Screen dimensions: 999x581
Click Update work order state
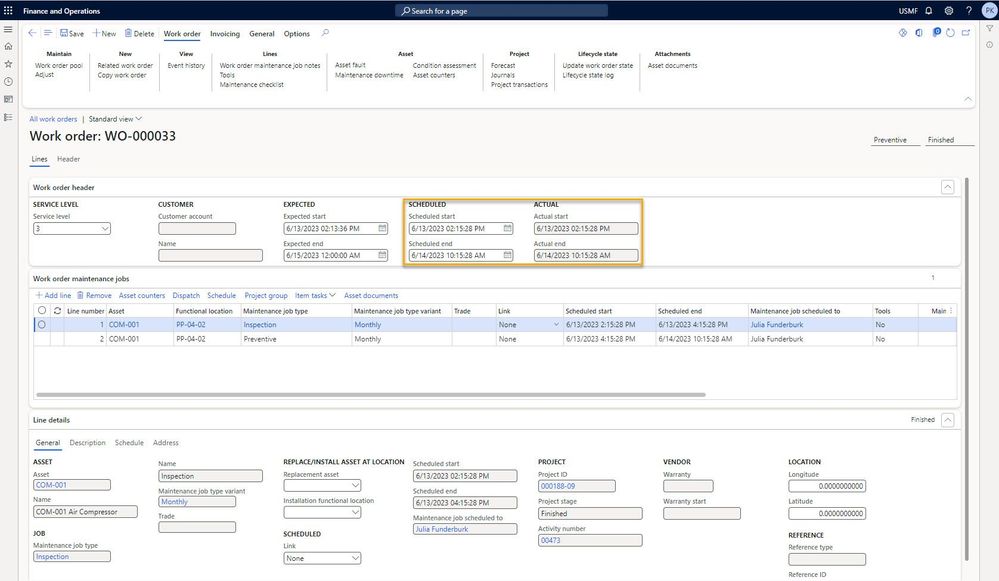(598, 66)
